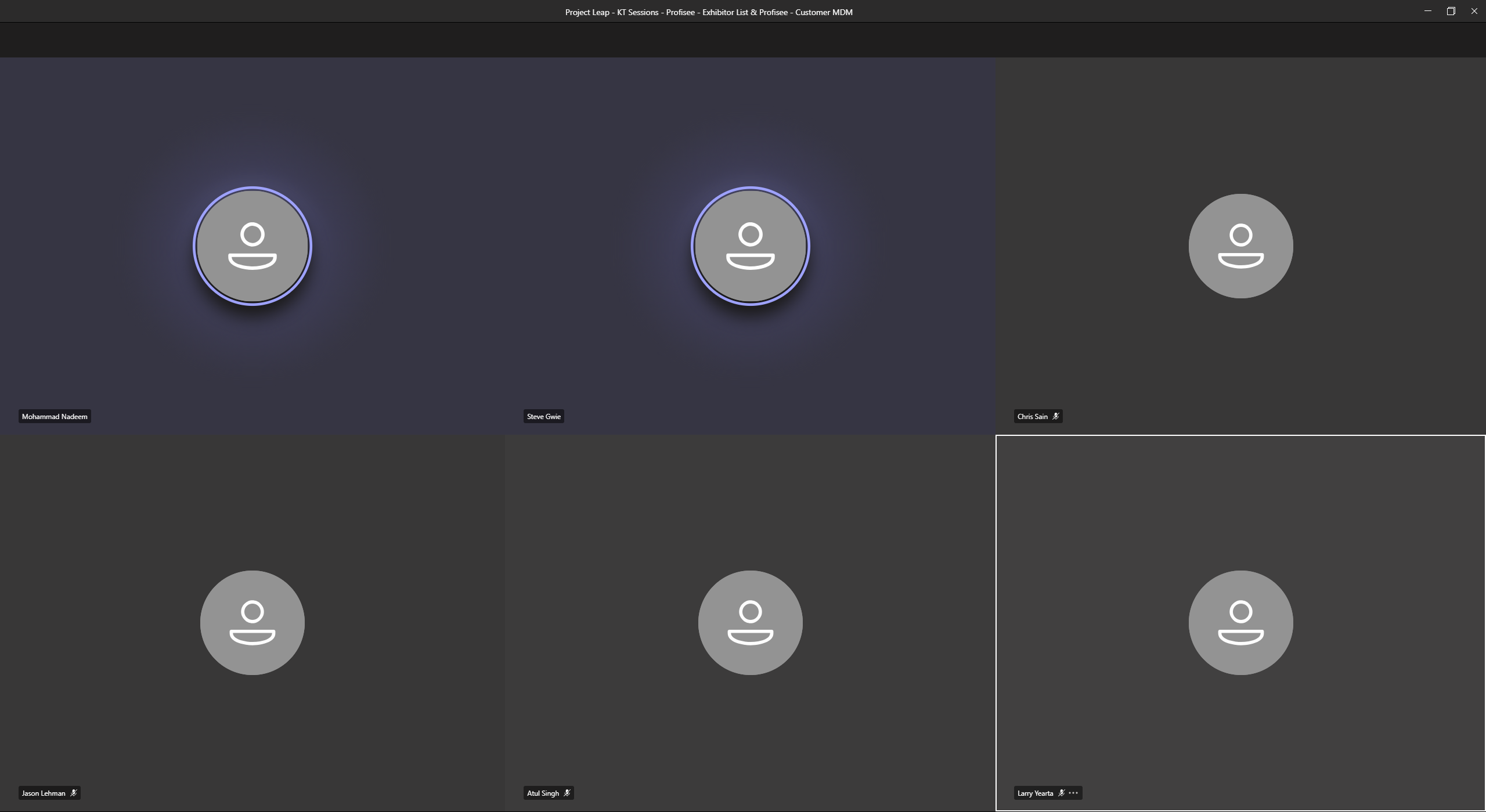Click Jason Lehman's avatar icon
The width and height of the screenshot is (1486, 812).
[253, 622]
